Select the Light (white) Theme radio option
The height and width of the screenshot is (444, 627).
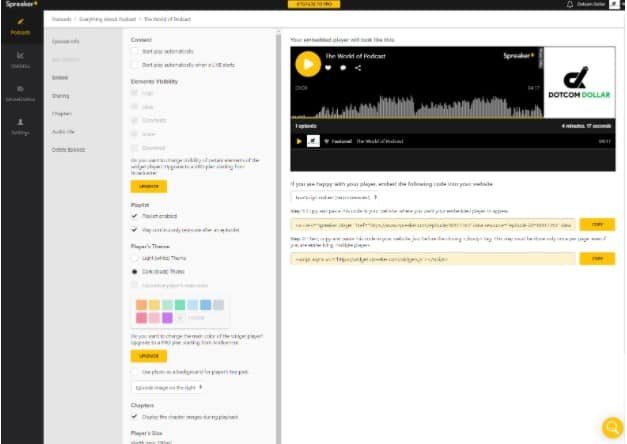(136, 258)
